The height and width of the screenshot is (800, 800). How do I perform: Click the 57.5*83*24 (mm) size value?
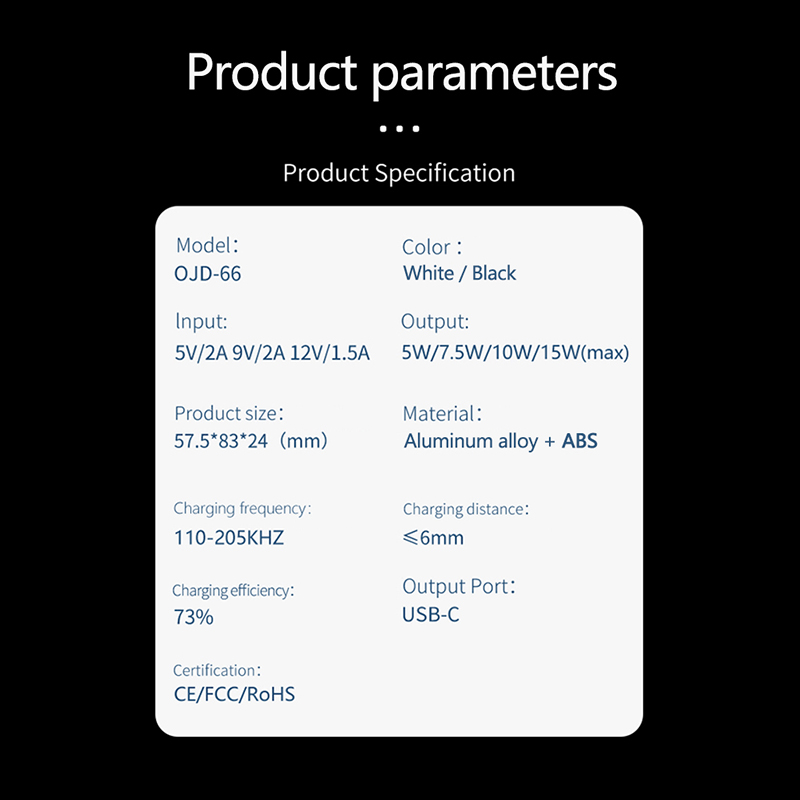[x=251, y=441]
